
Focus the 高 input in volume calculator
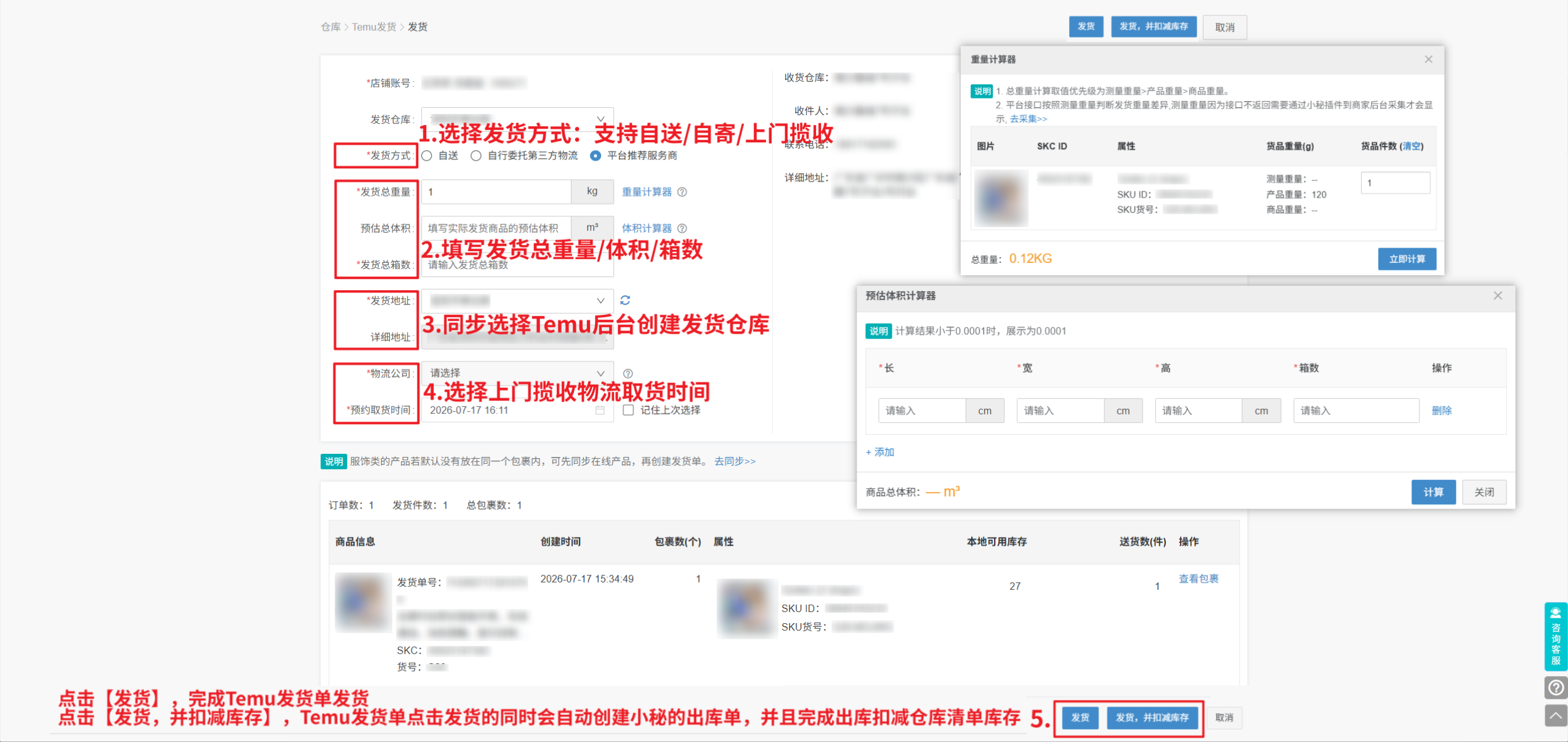[1198, 411]
